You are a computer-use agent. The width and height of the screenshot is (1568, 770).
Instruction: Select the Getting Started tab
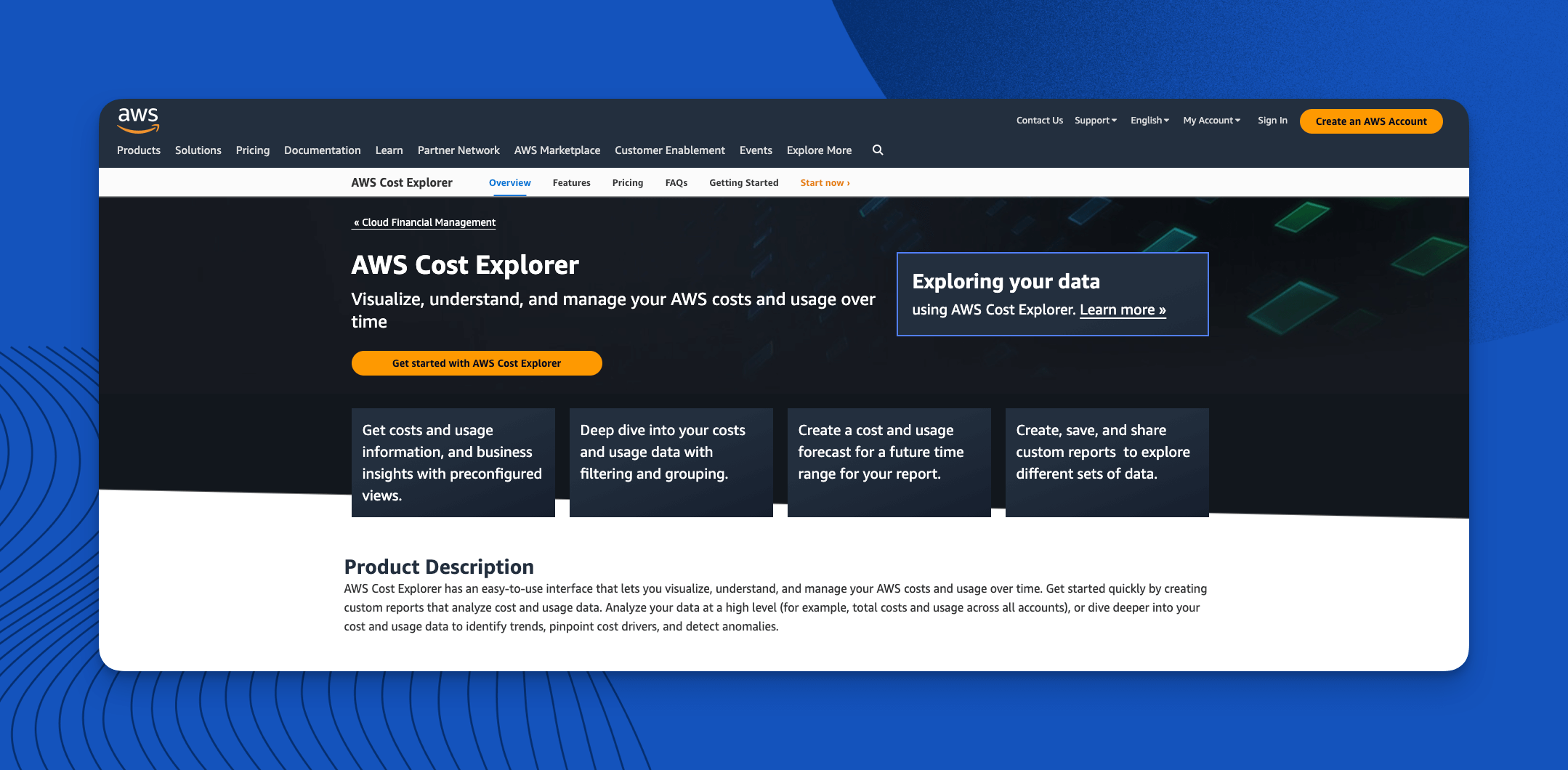click(743, 182)
